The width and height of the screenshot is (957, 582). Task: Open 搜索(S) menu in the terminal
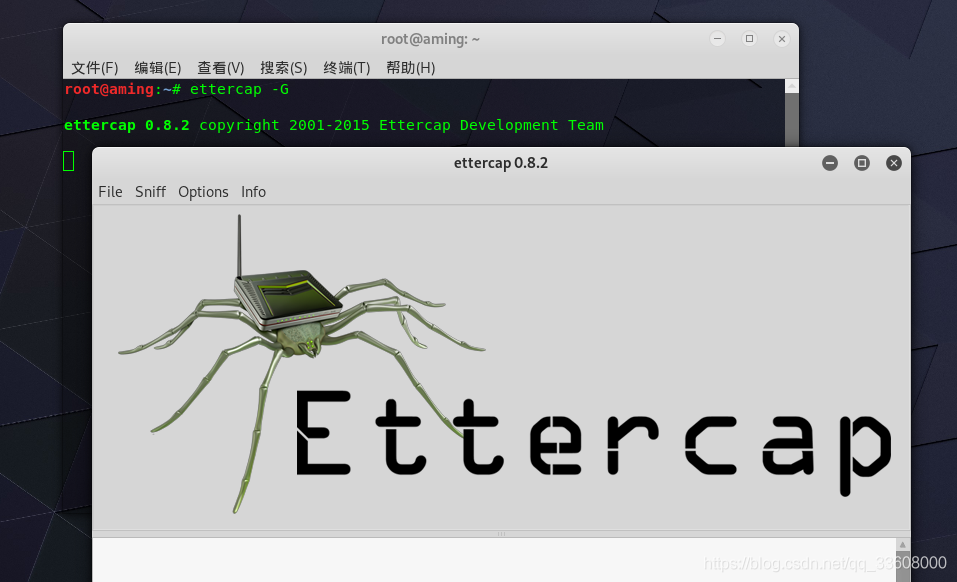tap(283, 67)
